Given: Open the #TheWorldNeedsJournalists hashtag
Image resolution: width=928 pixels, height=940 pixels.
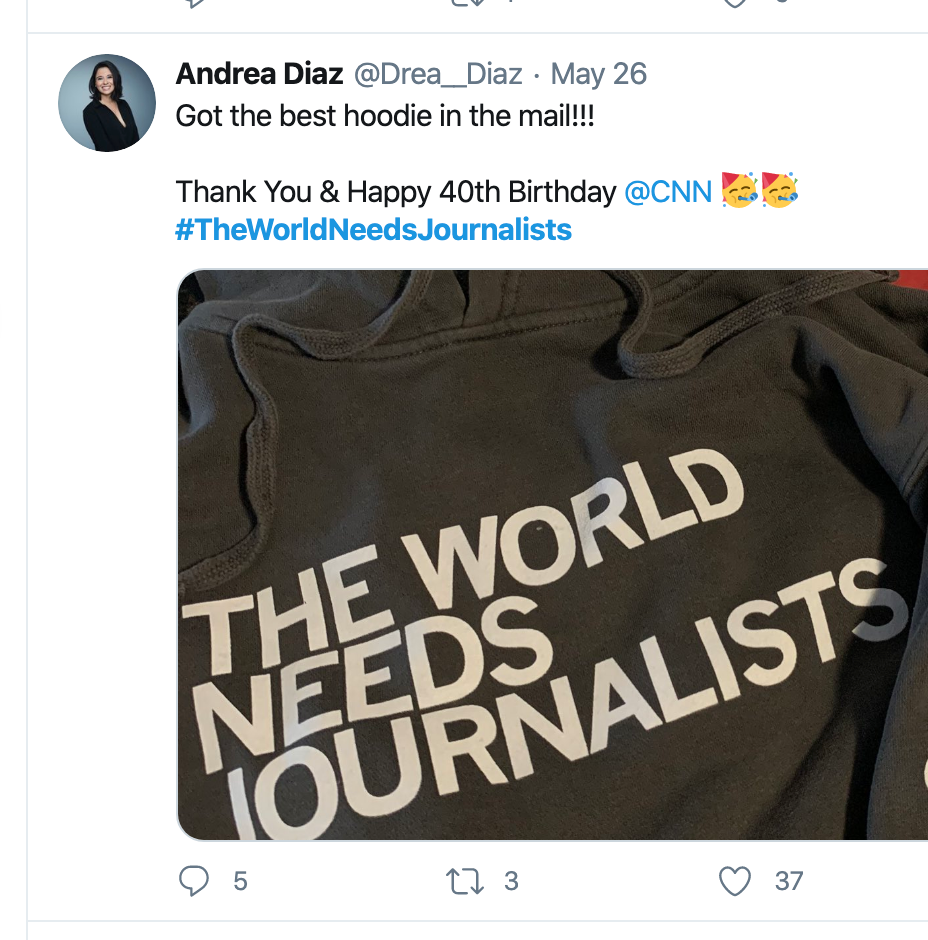Looking at the screenshot, I should point(374,230).
